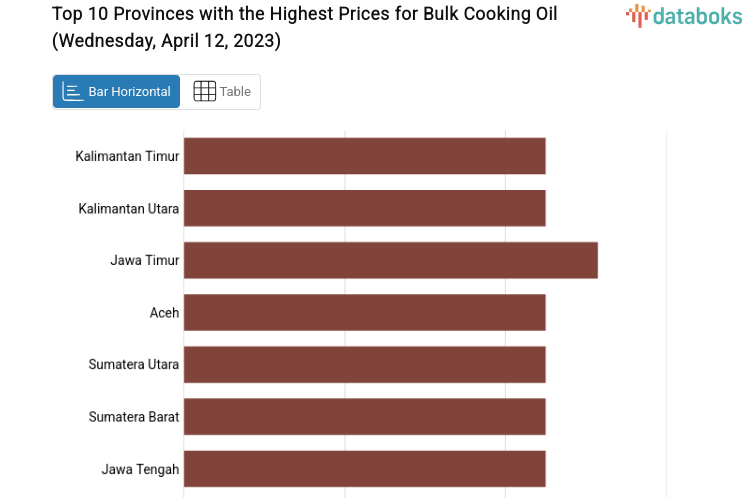This screenshot has width=753, height=498.
Task: Click the Jawa Timur axis label
Action: pos(145,260)
